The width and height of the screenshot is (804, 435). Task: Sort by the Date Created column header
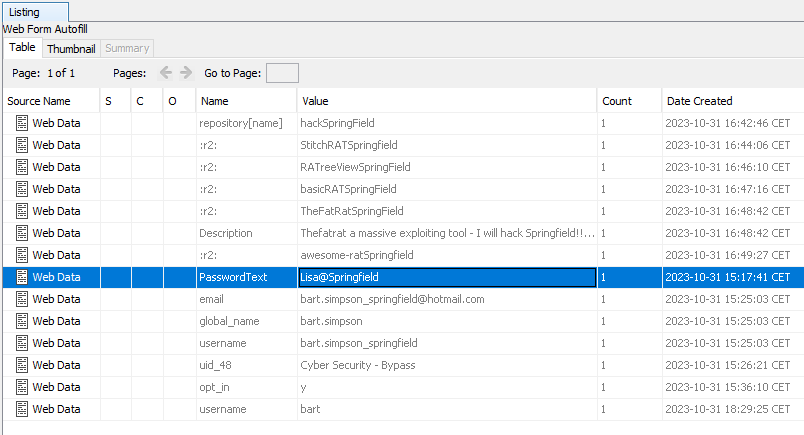(700, 101)
